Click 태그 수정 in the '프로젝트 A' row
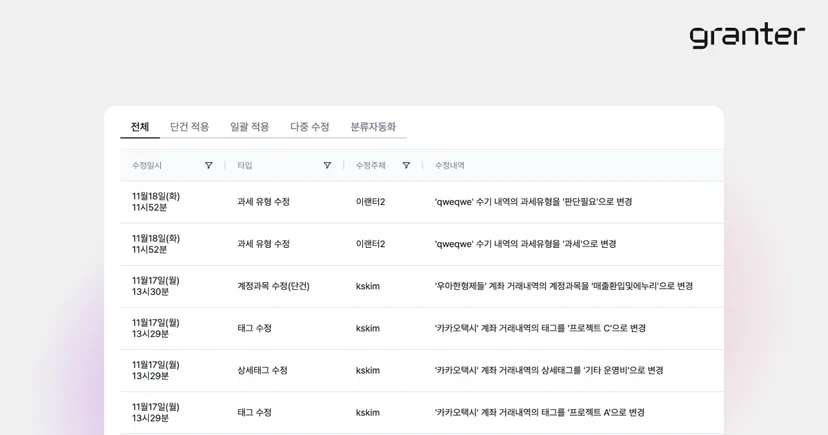Viewport: 828px width, 435px height. click(255, 413)
